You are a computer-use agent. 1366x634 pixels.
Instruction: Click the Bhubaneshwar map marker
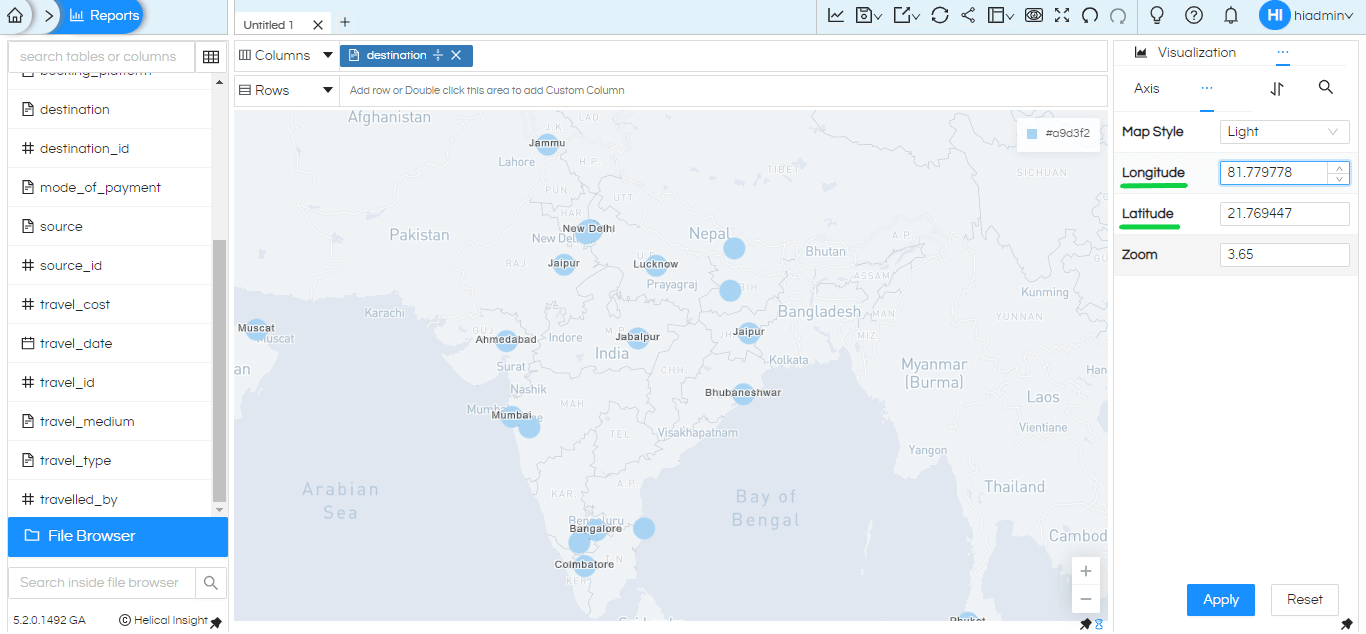pos(743,394)
